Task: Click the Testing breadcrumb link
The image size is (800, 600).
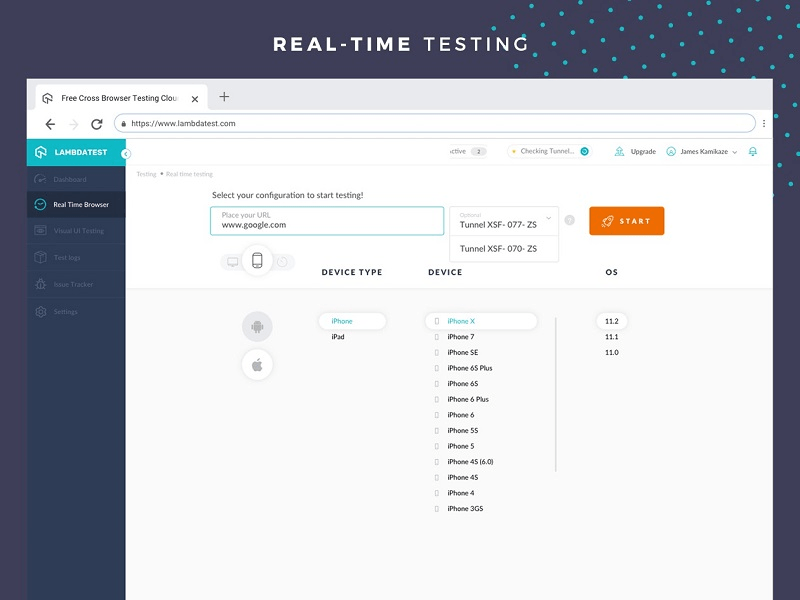Action: pyautogui.click(x=146, y=174)
